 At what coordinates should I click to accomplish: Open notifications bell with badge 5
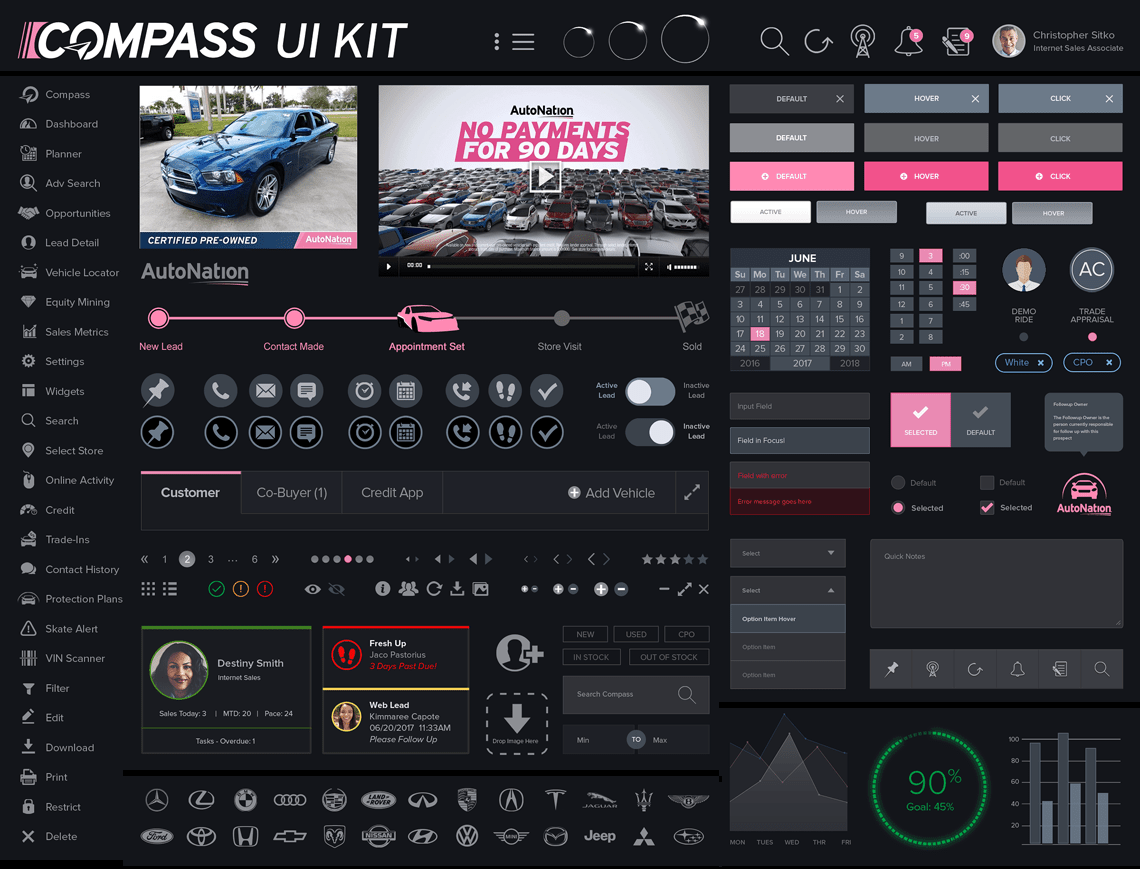point(908,41)
